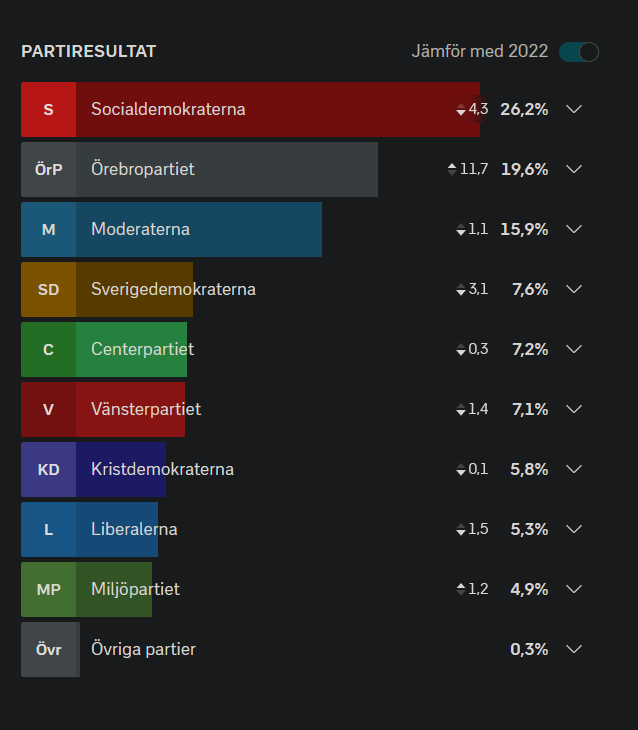This screenshot has width=638, height=730.
Task: Click the KD party badge
Action: [x=48, y=470]
